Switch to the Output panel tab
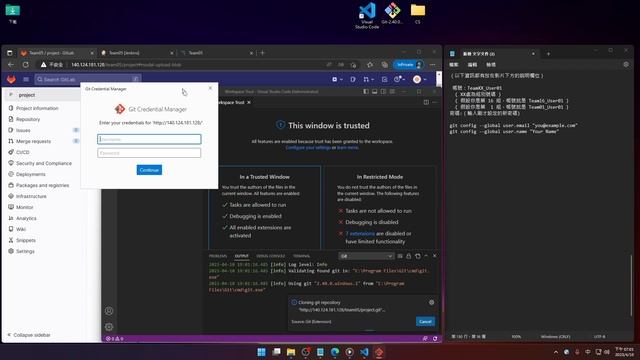The width and height of the screenshot is (640, 360). pyautogui.click(x=241, y=256)
